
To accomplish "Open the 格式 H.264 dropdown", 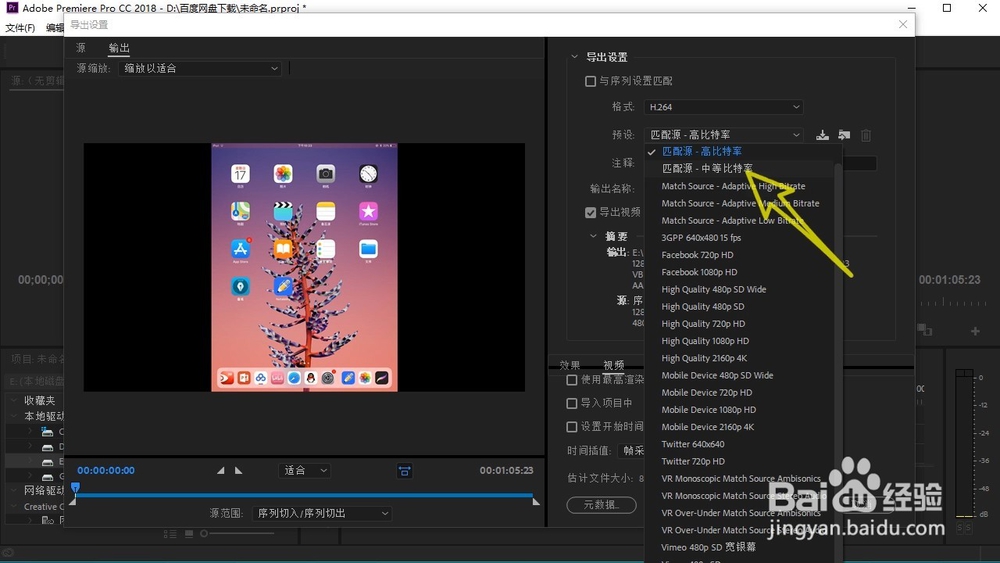I will (723, 107).
